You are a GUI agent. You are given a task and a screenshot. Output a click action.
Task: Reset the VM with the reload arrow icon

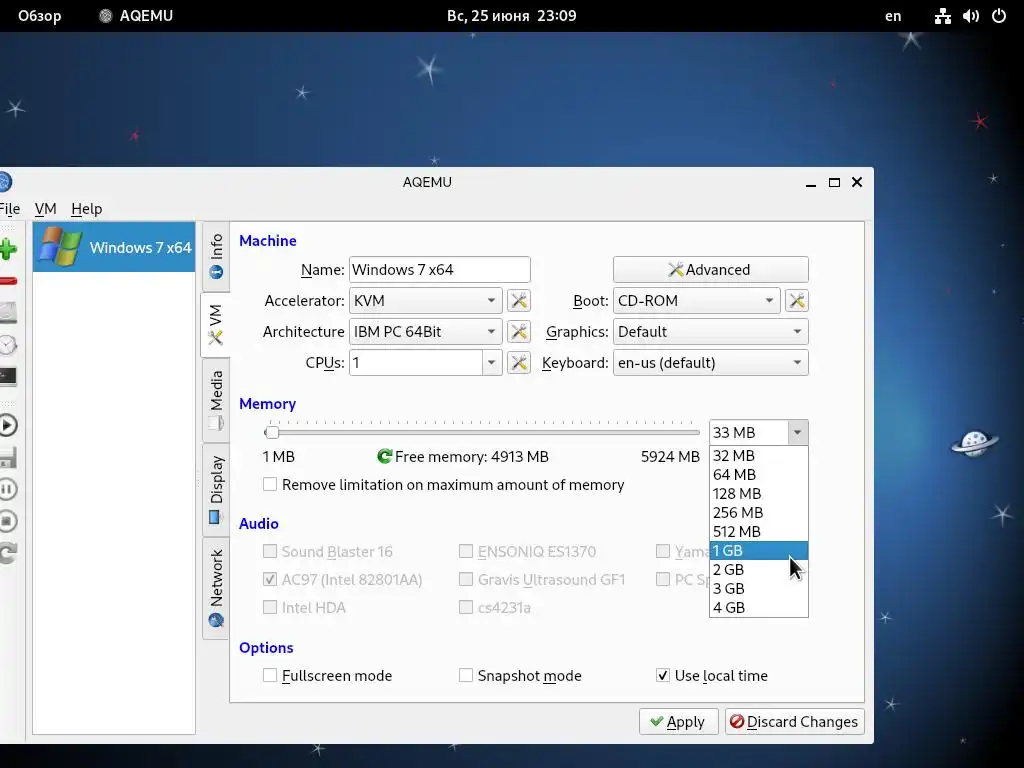click(8, 553)
